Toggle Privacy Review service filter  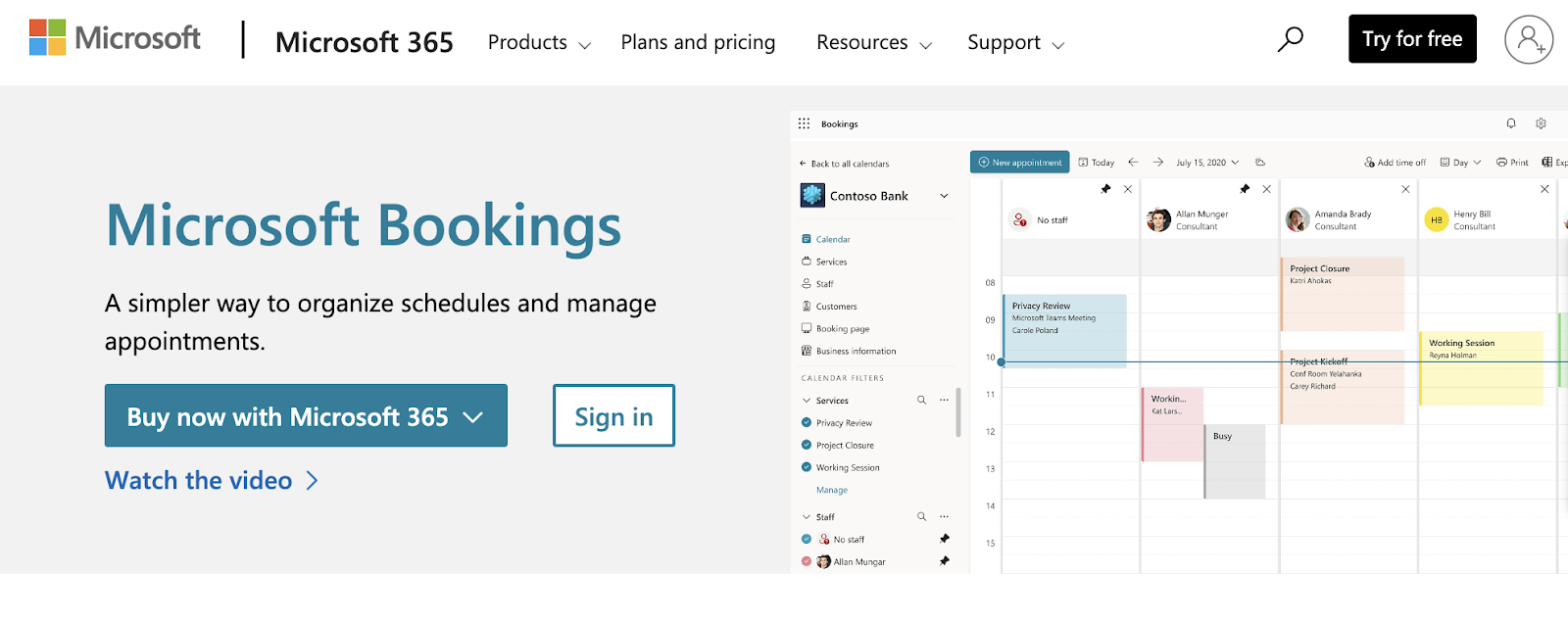807,422
